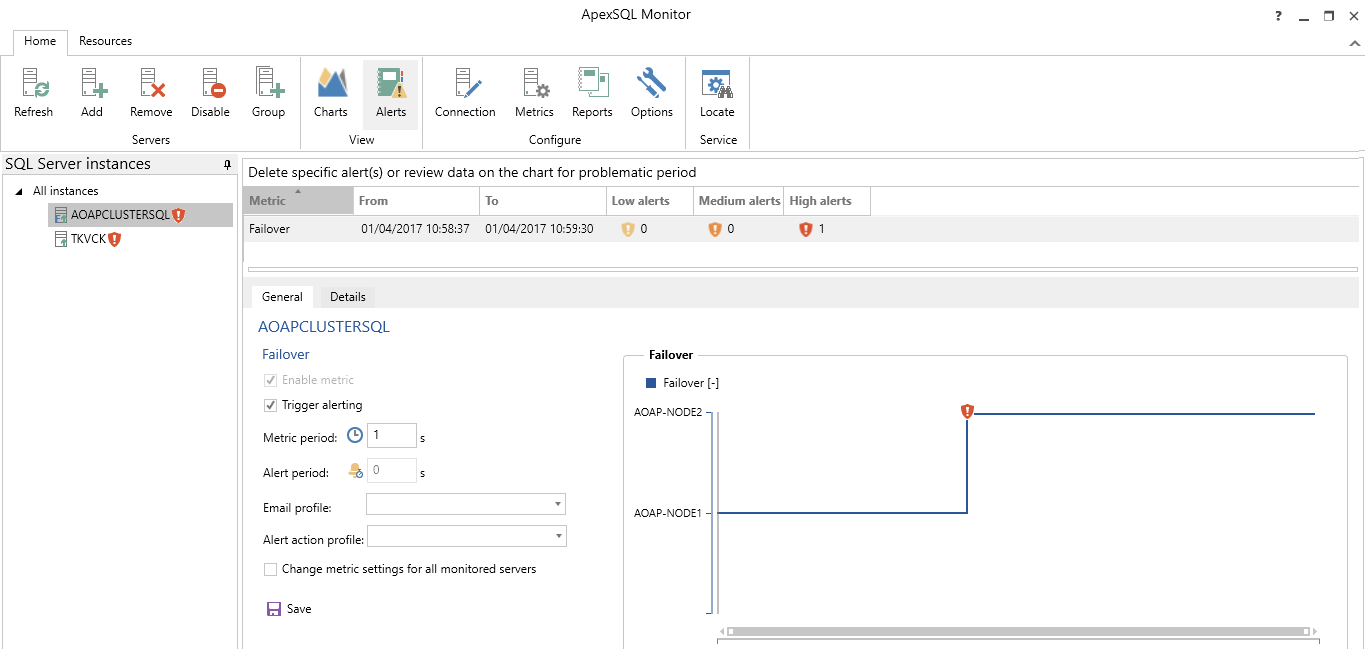Disable monitoring with the Disable icon
Screen dimensions: 1365x649
tap(210, 92)
